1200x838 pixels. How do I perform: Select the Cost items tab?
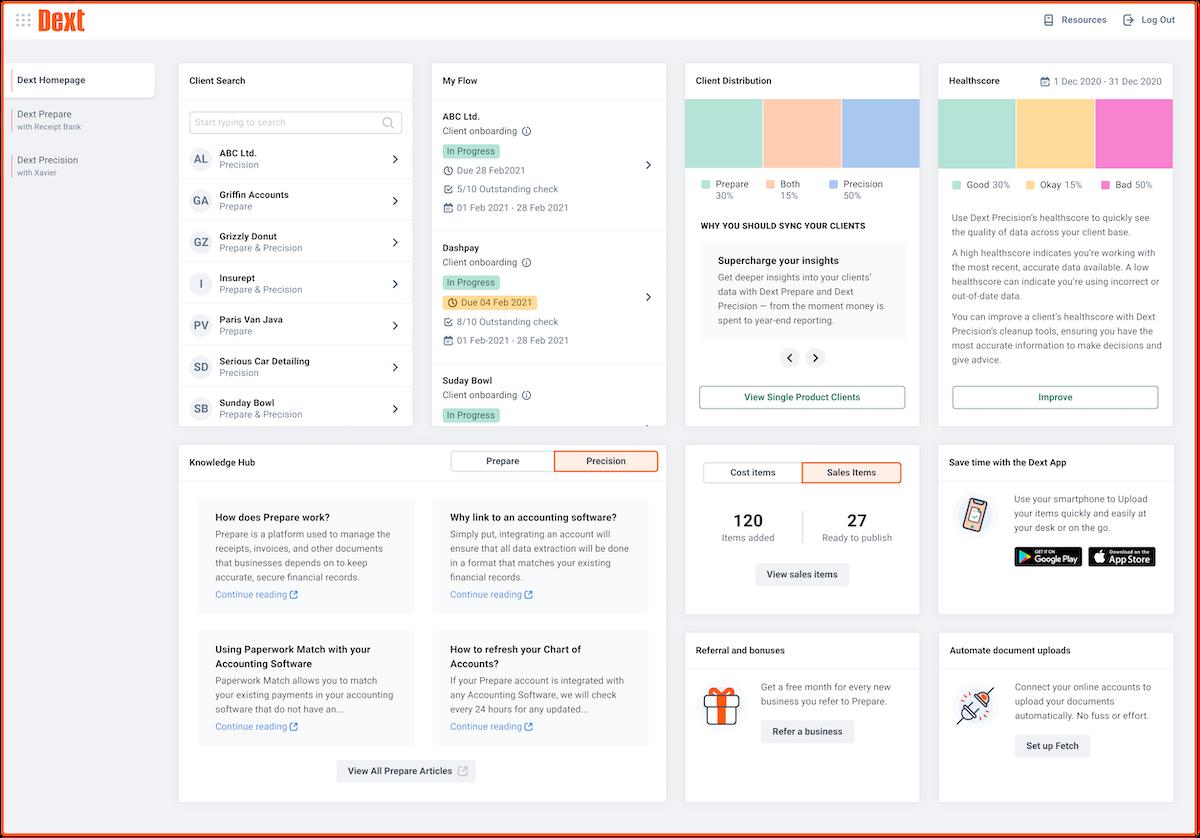point(753,473)
